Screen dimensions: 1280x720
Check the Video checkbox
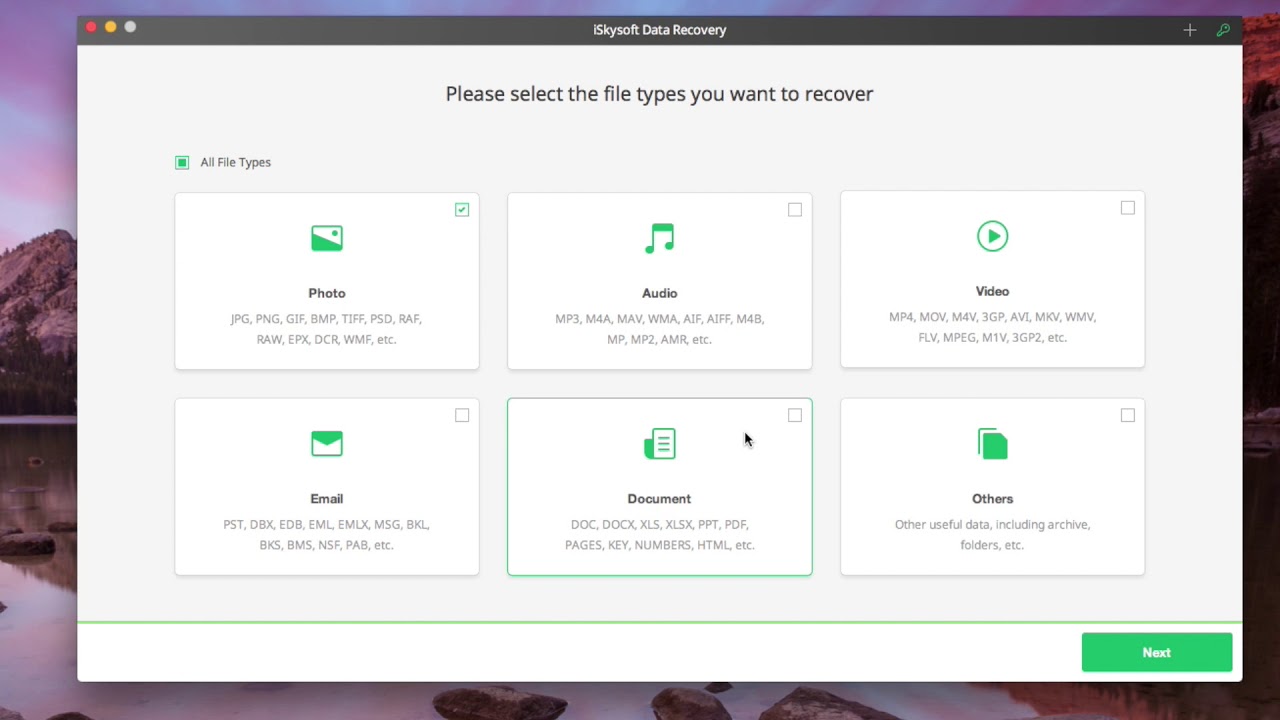(1128, 208)
